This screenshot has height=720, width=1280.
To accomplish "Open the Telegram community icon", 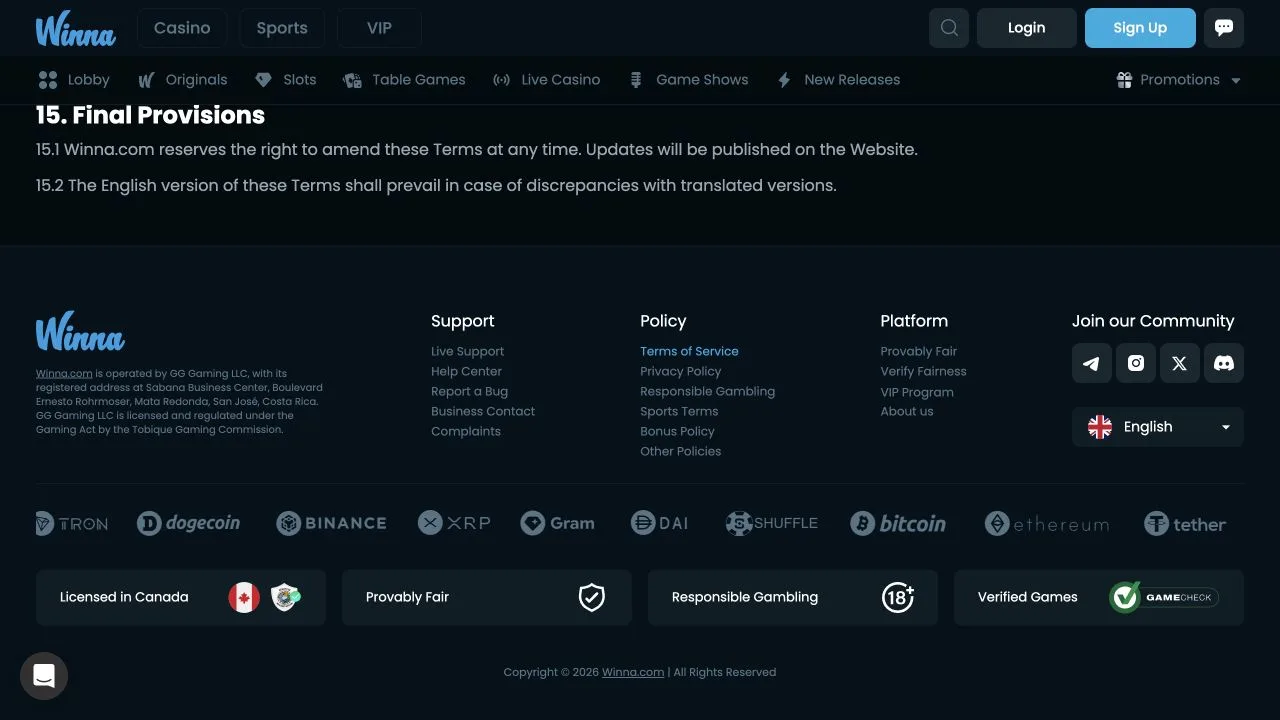I will [1092, 363].
